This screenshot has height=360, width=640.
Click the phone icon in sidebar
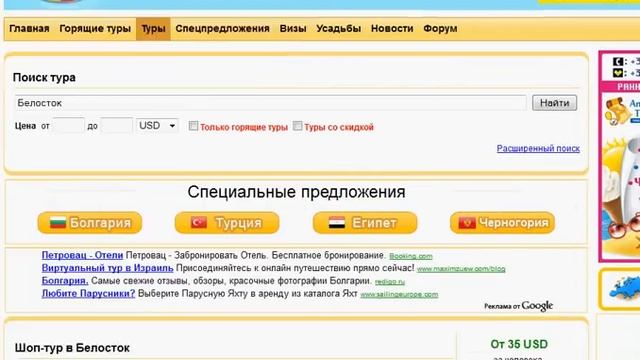pos(618,62)
